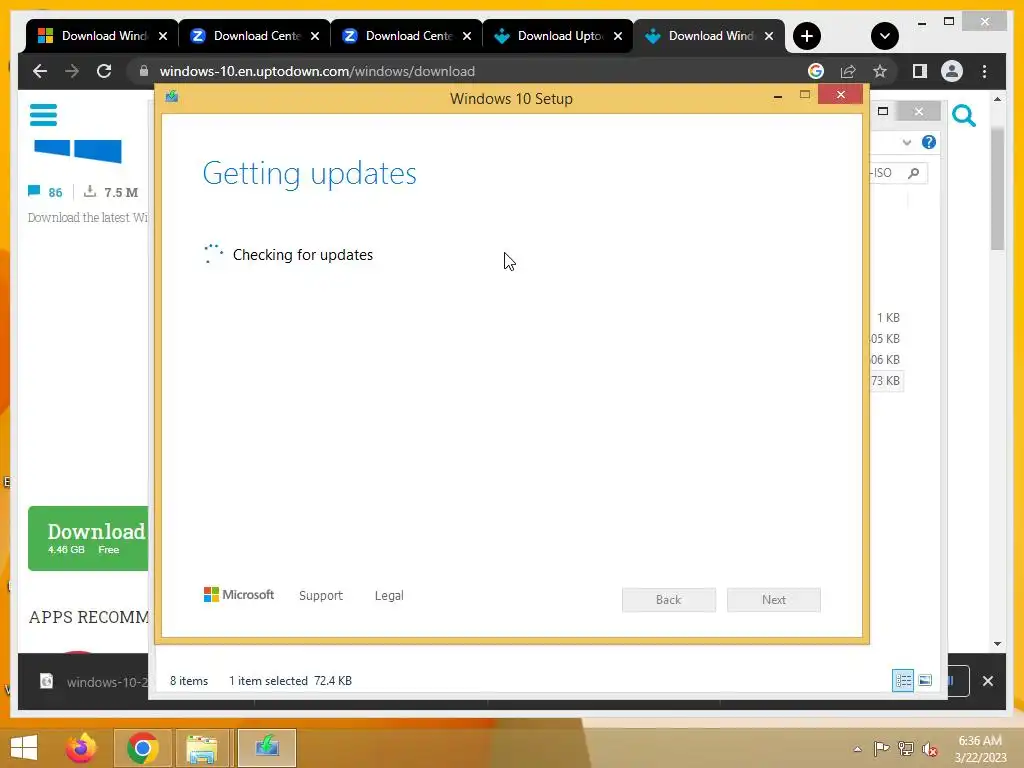This screenshot has width=1024, height=768.
Task: Open Chrome from the taskbar
Action: pyautogui.click(x=142, y=748)
